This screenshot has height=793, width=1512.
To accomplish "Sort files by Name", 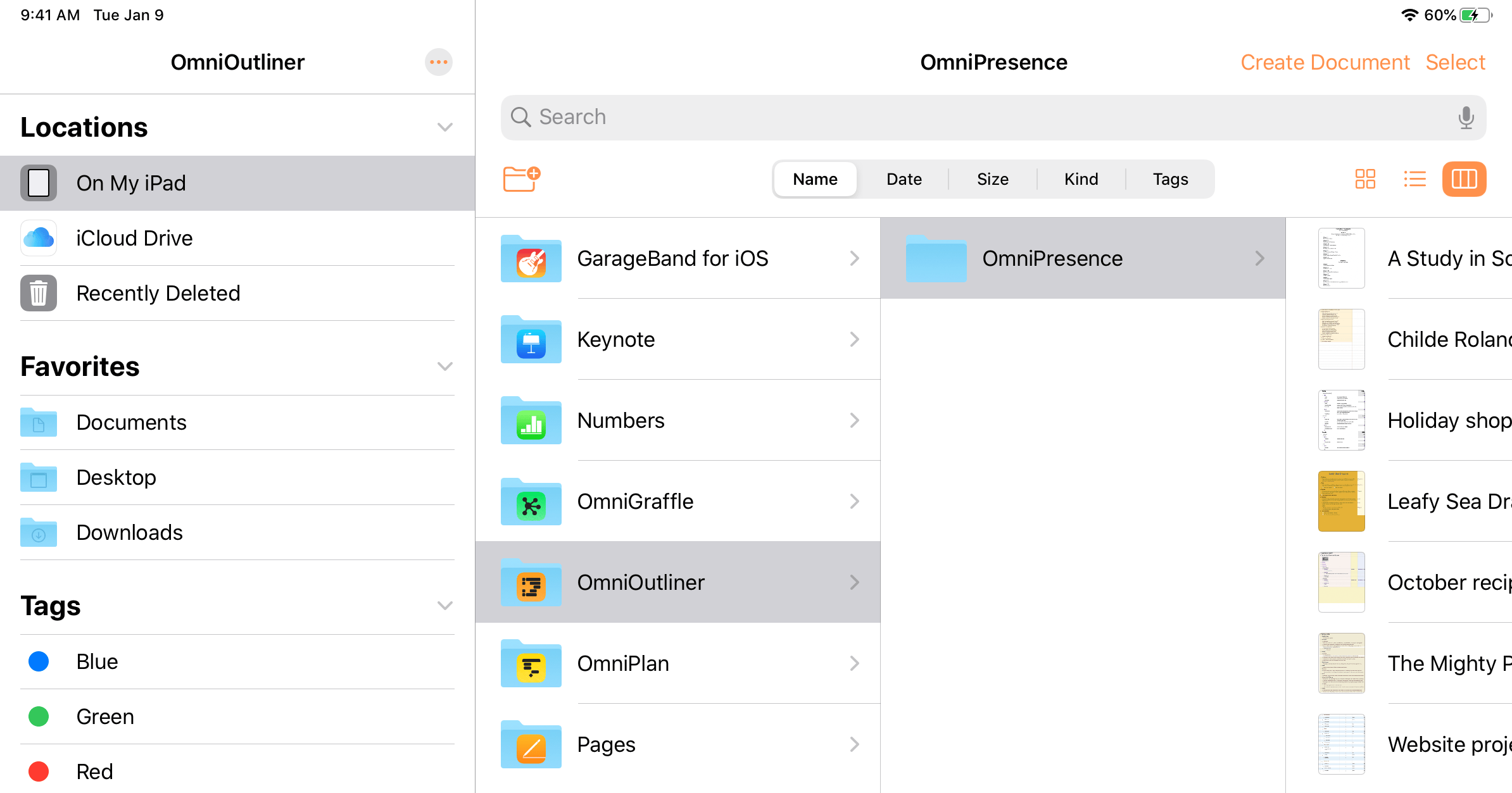I will 815,179.
